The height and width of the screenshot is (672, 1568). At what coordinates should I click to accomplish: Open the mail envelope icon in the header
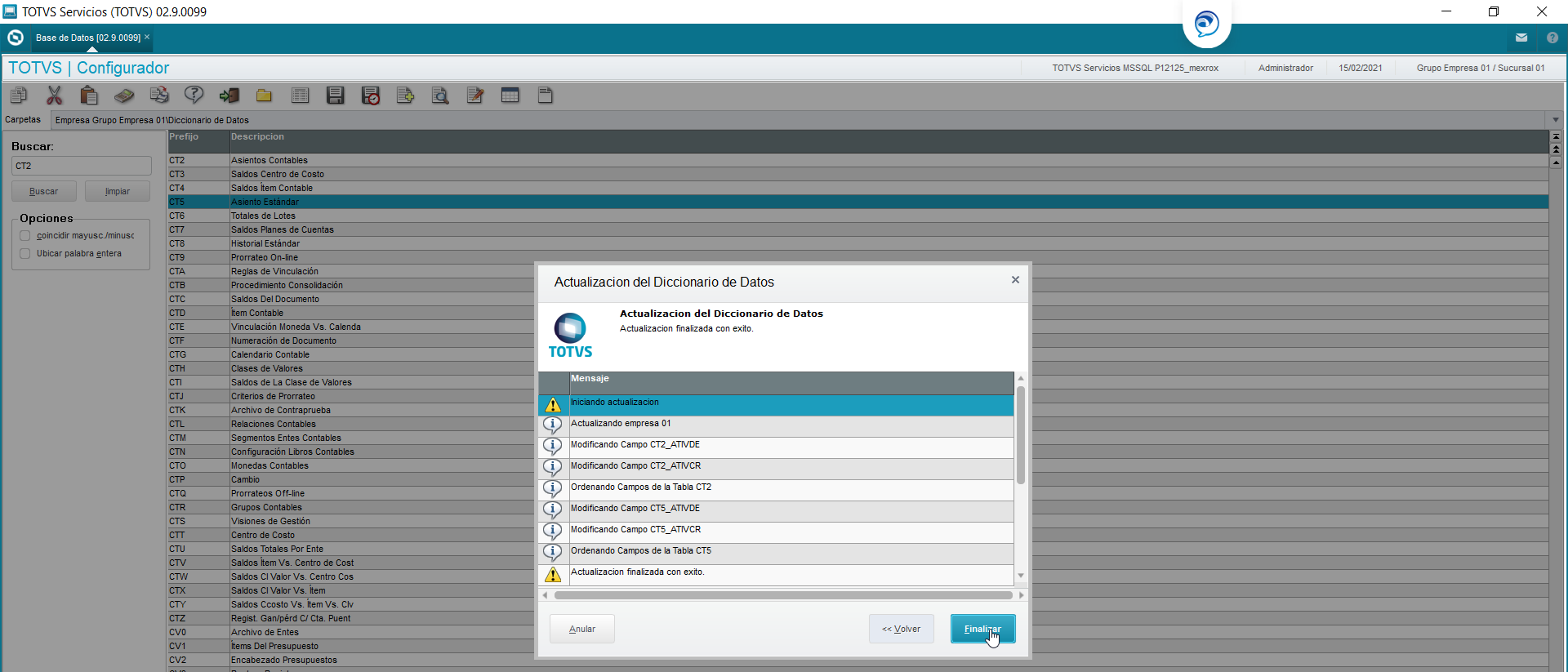pos(1521,38)
